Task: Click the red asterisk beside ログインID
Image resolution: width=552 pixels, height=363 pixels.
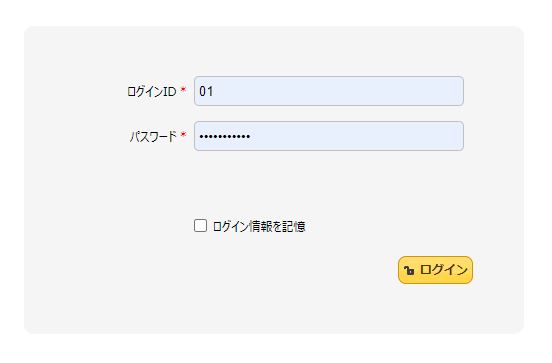Action: click(183, 90)
